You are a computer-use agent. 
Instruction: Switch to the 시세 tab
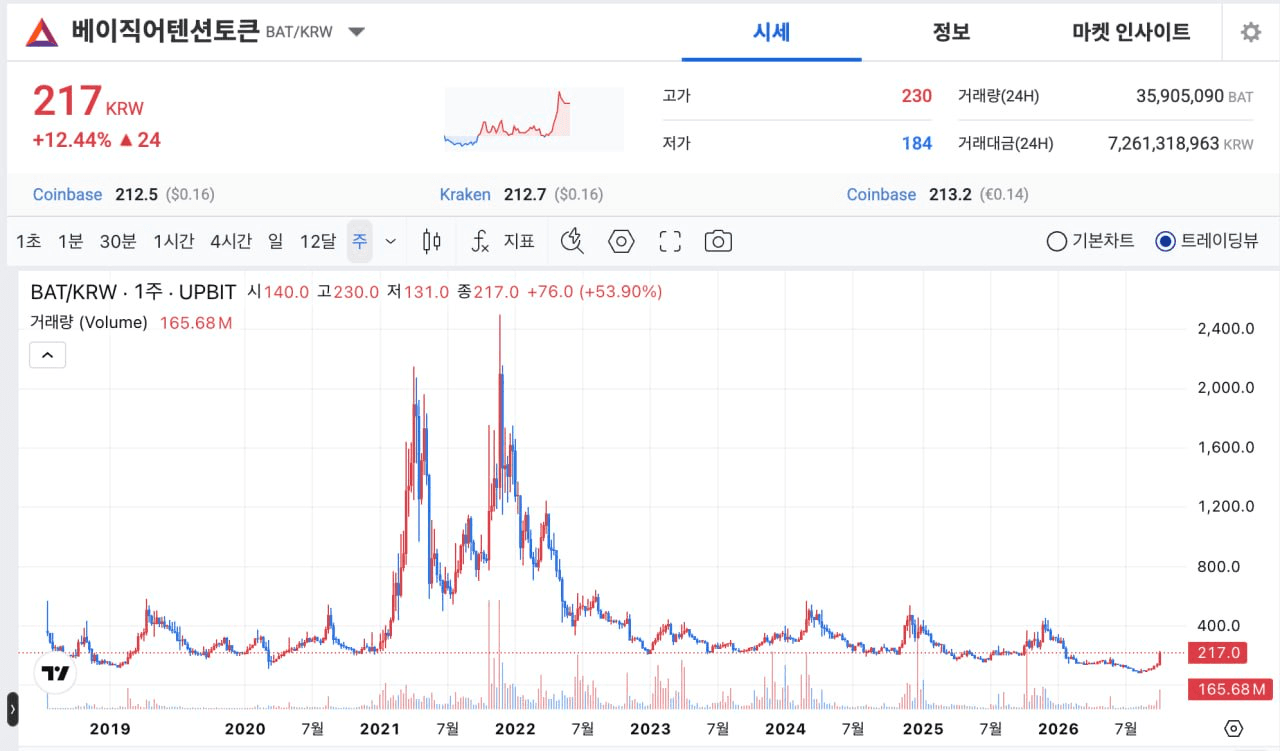tap(771, 32)
